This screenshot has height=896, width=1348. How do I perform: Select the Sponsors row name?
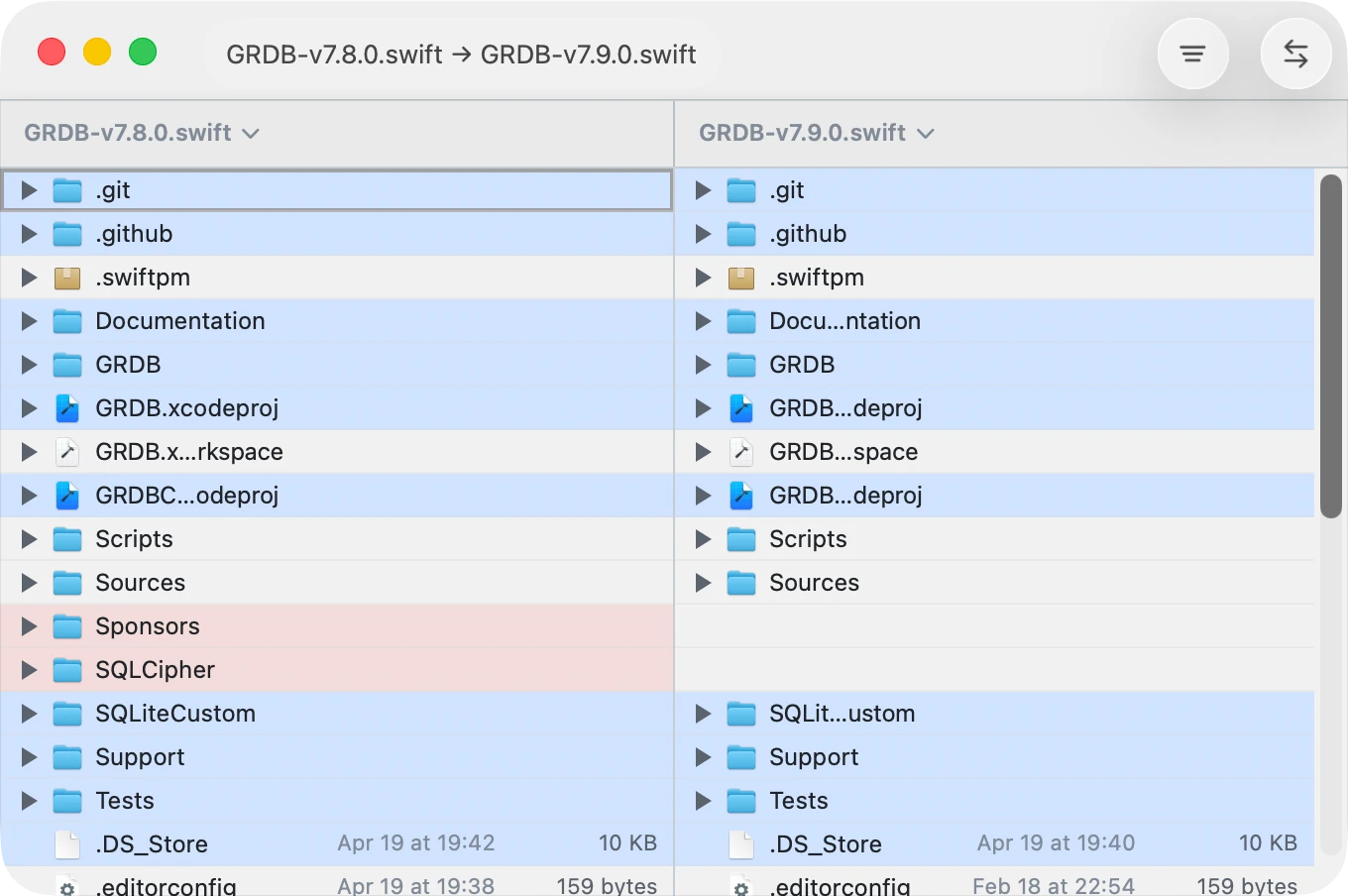tap(148, 626)
